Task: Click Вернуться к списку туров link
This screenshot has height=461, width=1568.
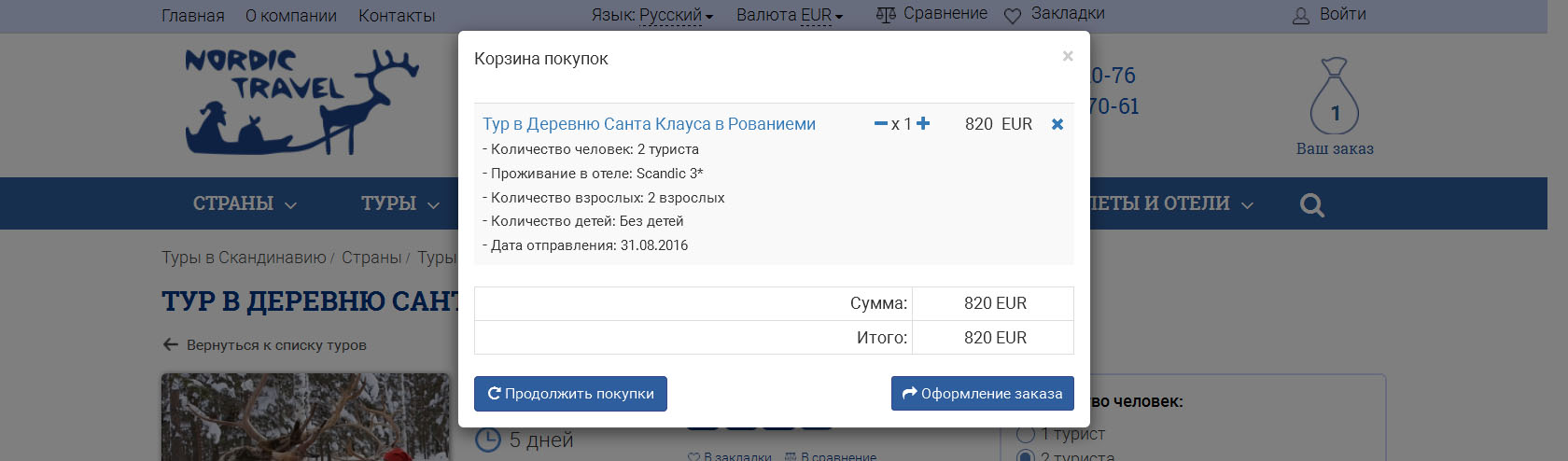Action: pyautogui.click(x=276, y=345)
